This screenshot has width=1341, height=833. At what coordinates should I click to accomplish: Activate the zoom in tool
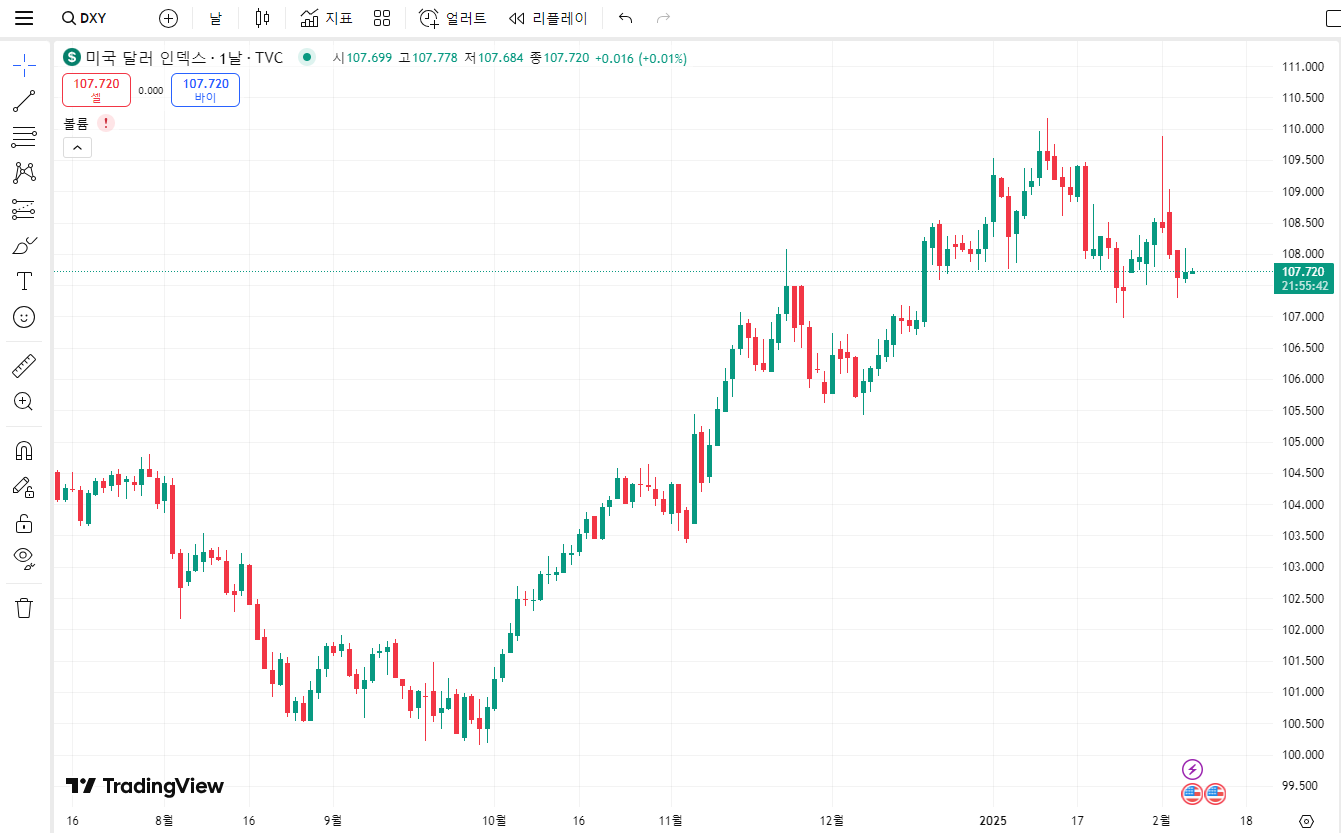point(24,402)
